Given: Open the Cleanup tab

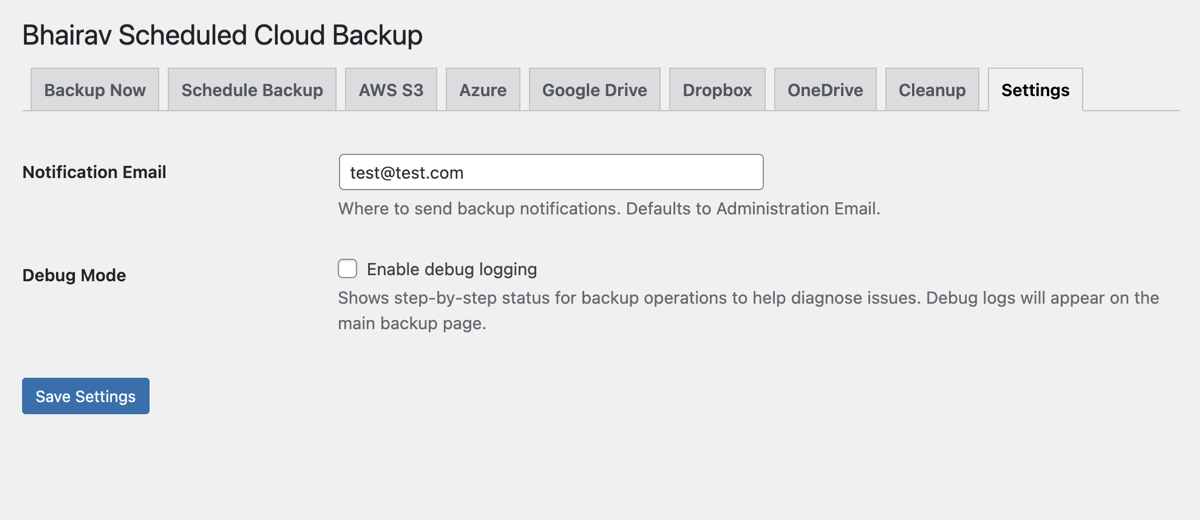Looking at the screenshot, I should [932, 90].
